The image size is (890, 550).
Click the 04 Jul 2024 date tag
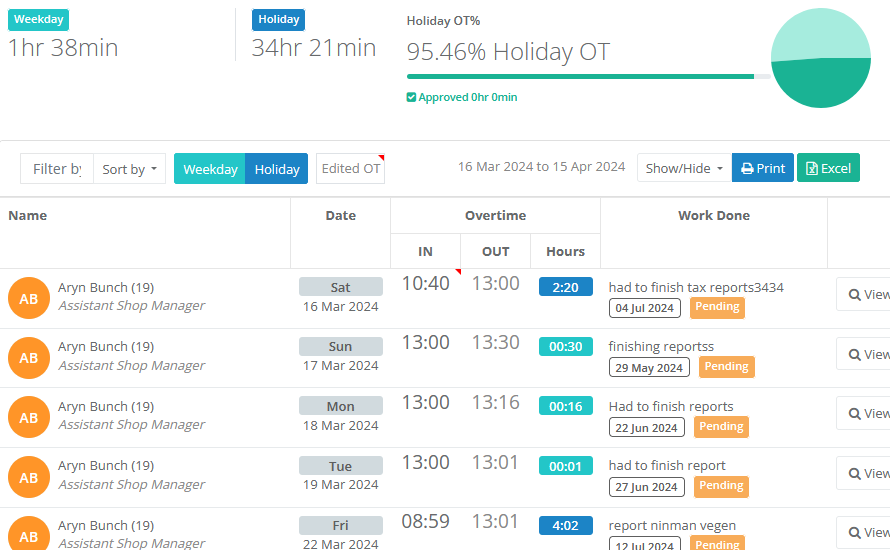(645, 308)
